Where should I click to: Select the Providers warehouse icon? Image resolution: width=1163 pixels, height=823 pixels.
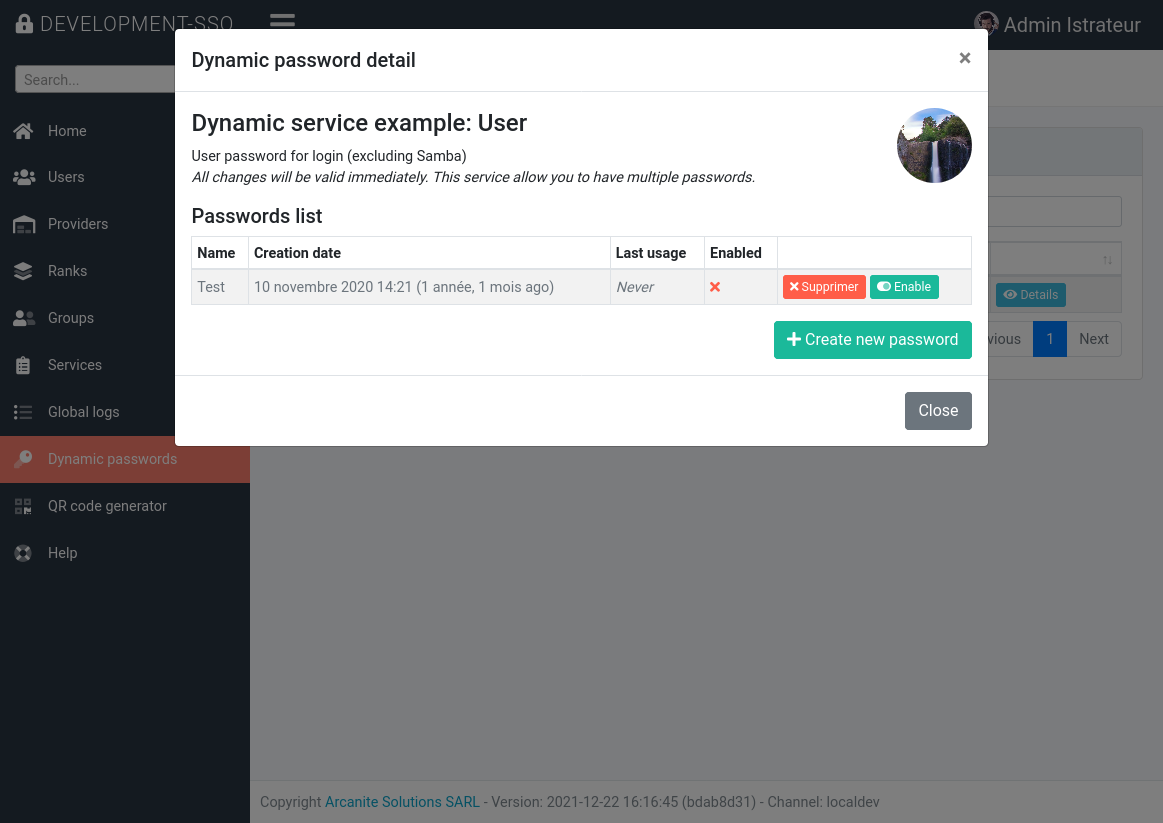click(x=24, y=225)
